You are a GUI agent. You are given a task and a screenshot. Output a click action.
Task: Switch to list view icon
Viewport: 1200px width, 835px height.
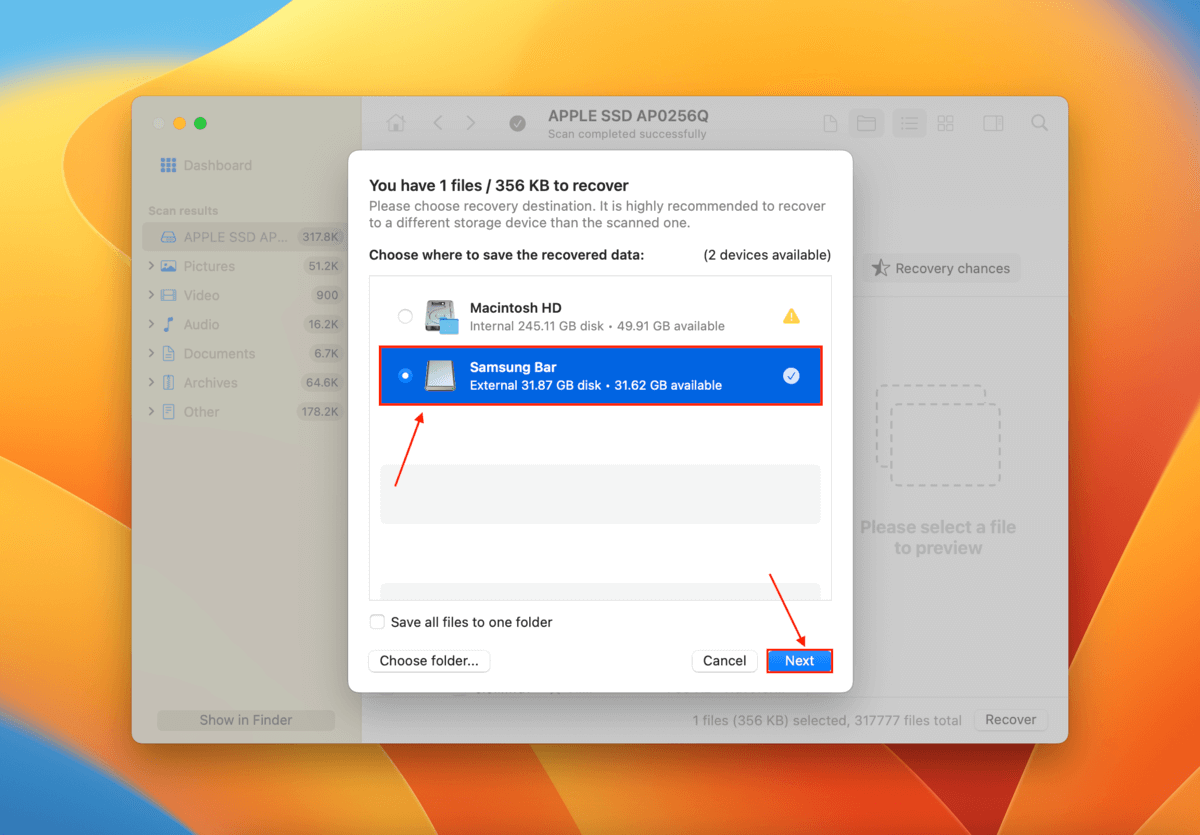(x=909, y=123)
